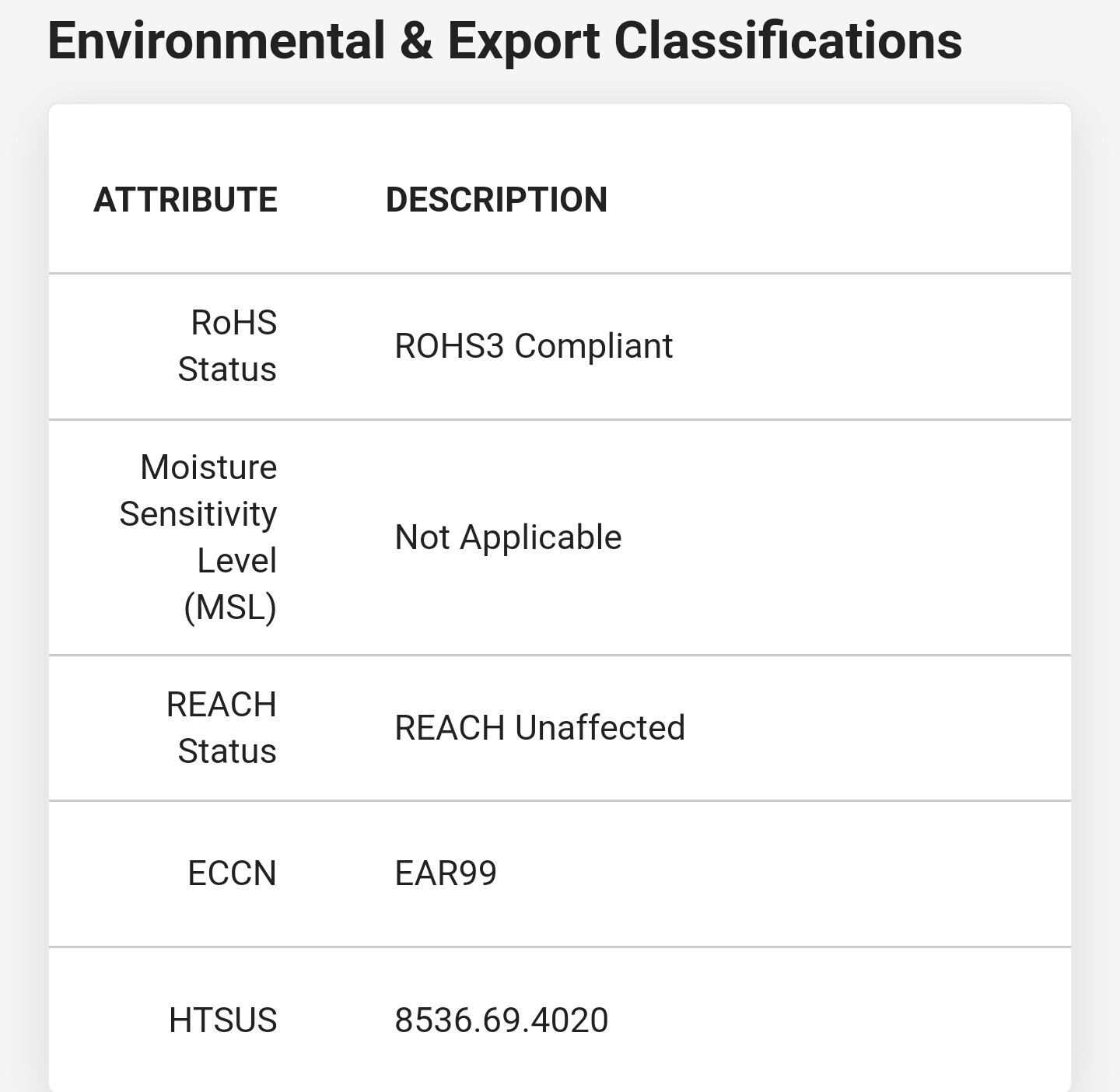This screenshot has width=1120, height=1092.
Task: Click the REACH Status attribute label
Action: (x=222, y=728)
